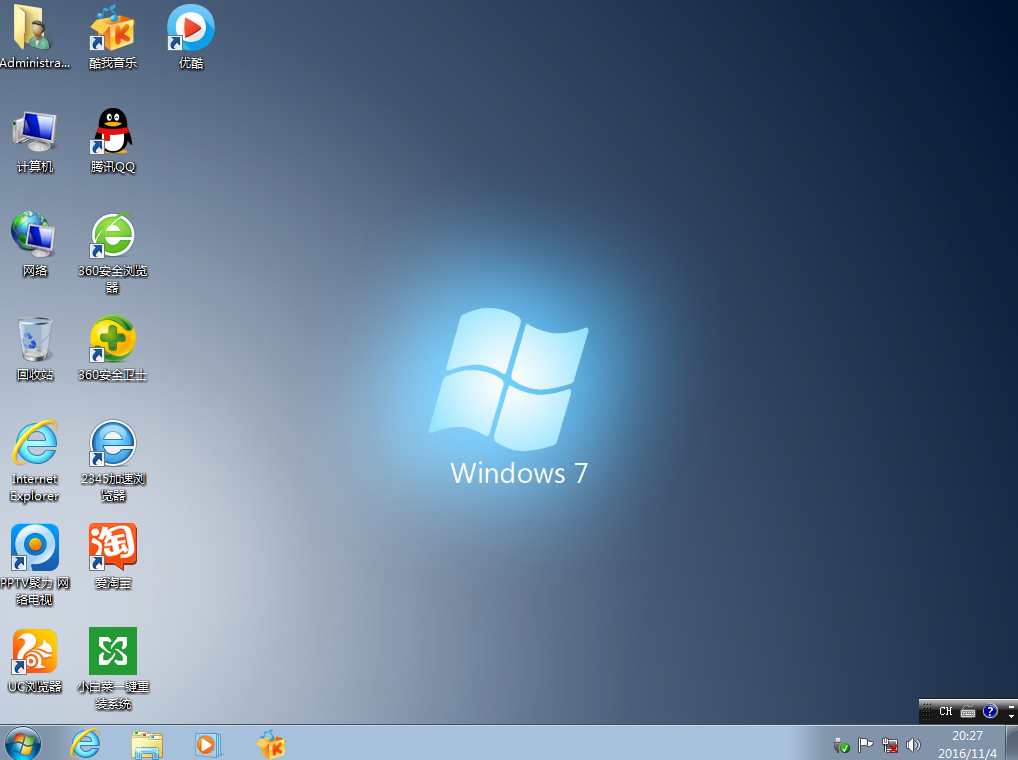Click language bar keyboard icon

click(x=968, y=712)
